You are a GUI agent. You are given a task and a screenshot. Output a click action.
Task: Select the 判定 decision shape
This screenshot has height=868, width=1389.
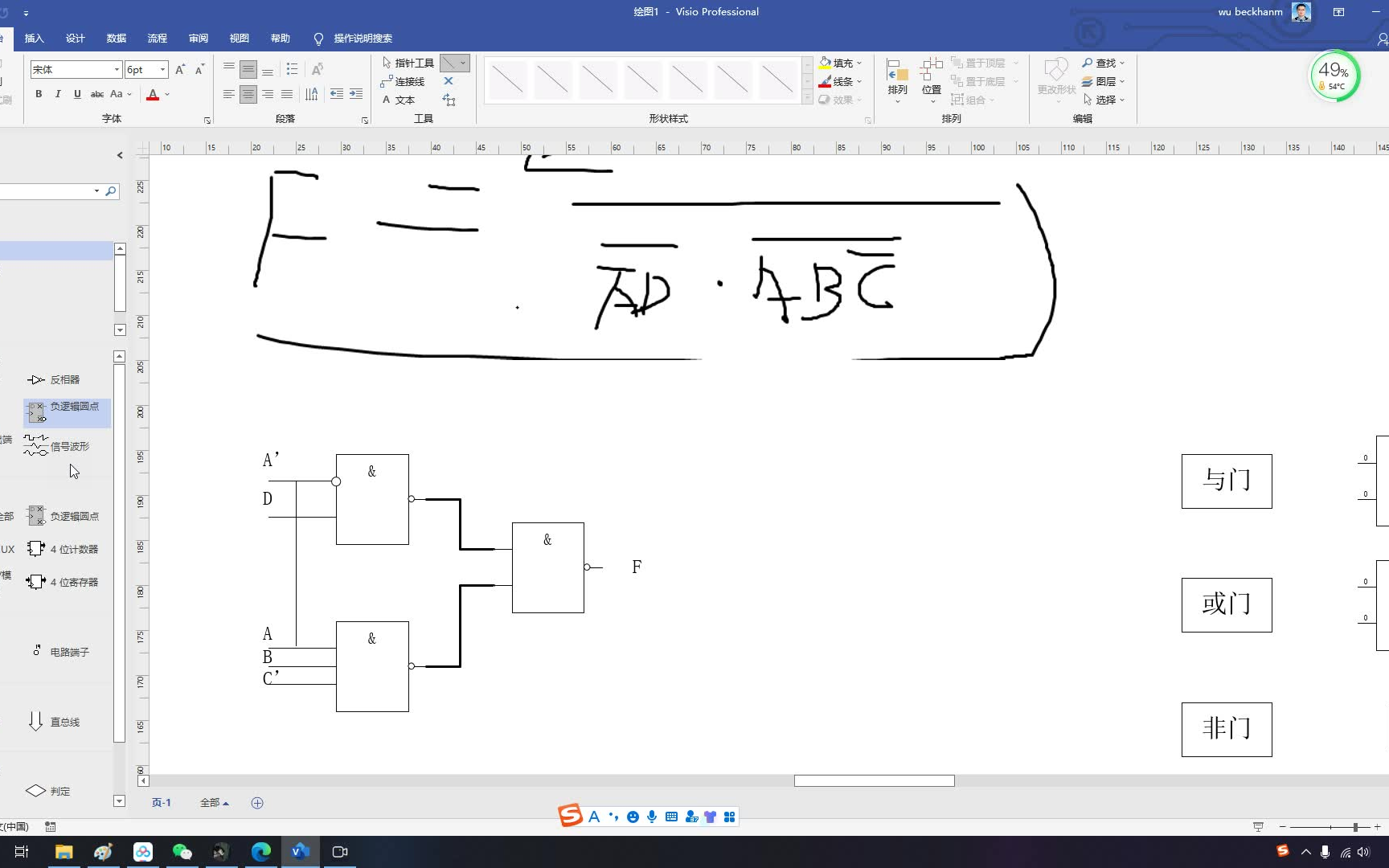(x=48, y=791)
